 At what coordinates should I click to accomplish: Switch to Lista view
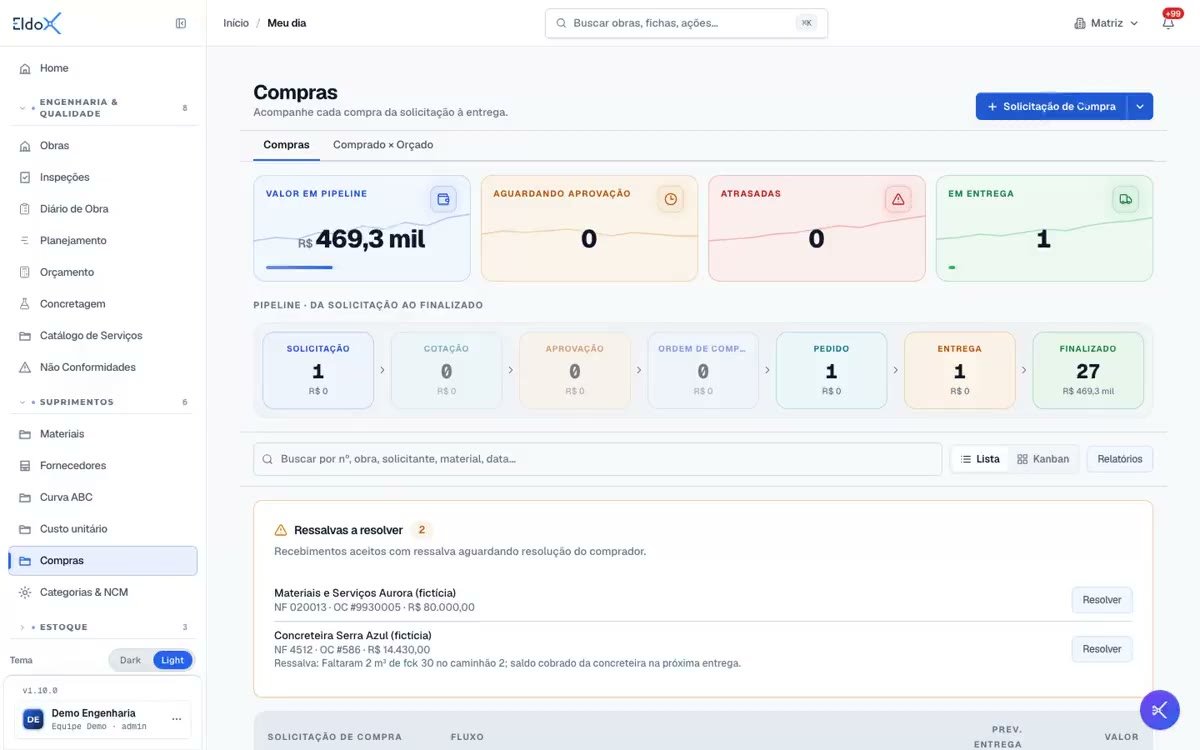(980, 459)
